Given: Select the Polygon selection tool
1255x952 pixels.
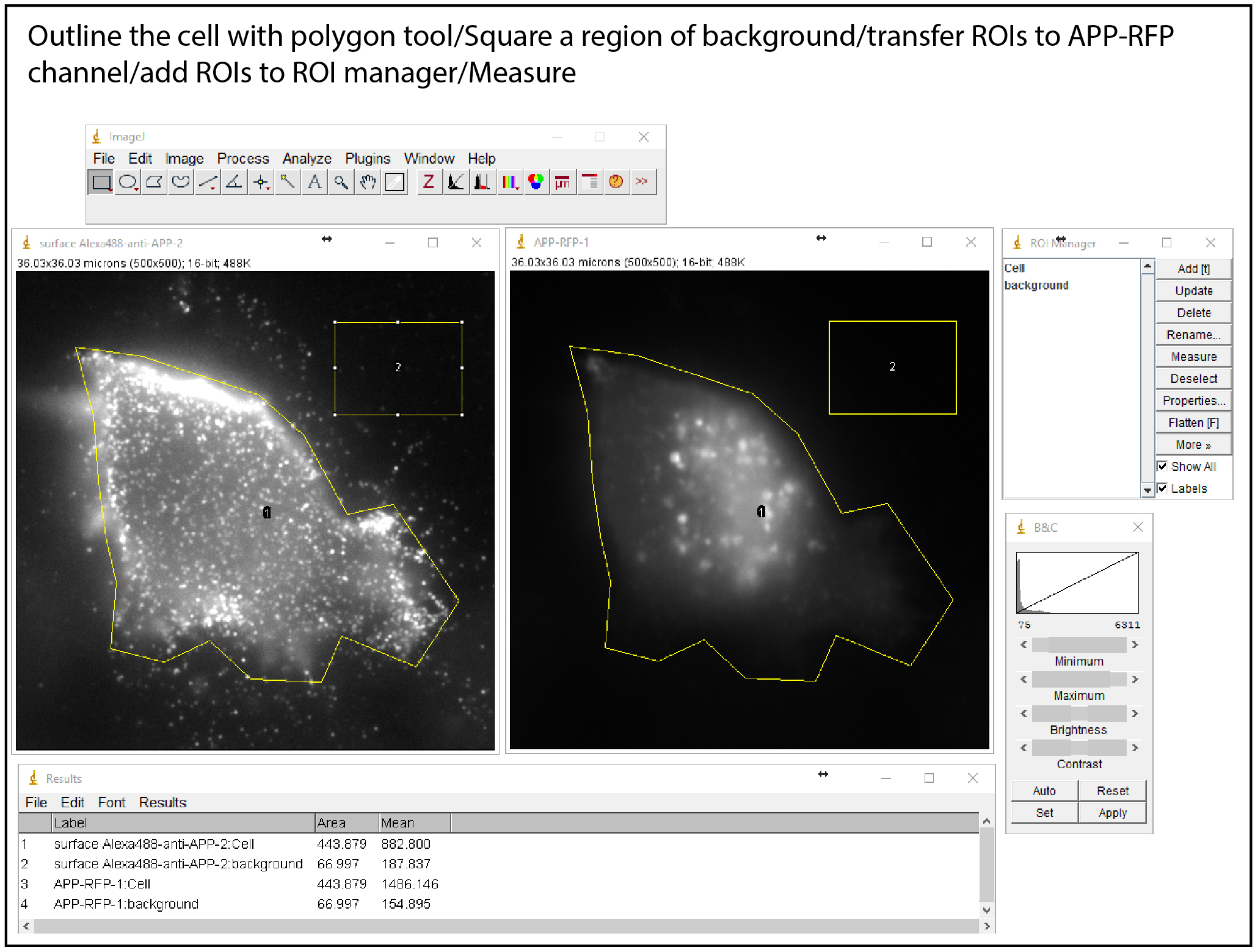Looking at the screenshot, I should point(154,182).
